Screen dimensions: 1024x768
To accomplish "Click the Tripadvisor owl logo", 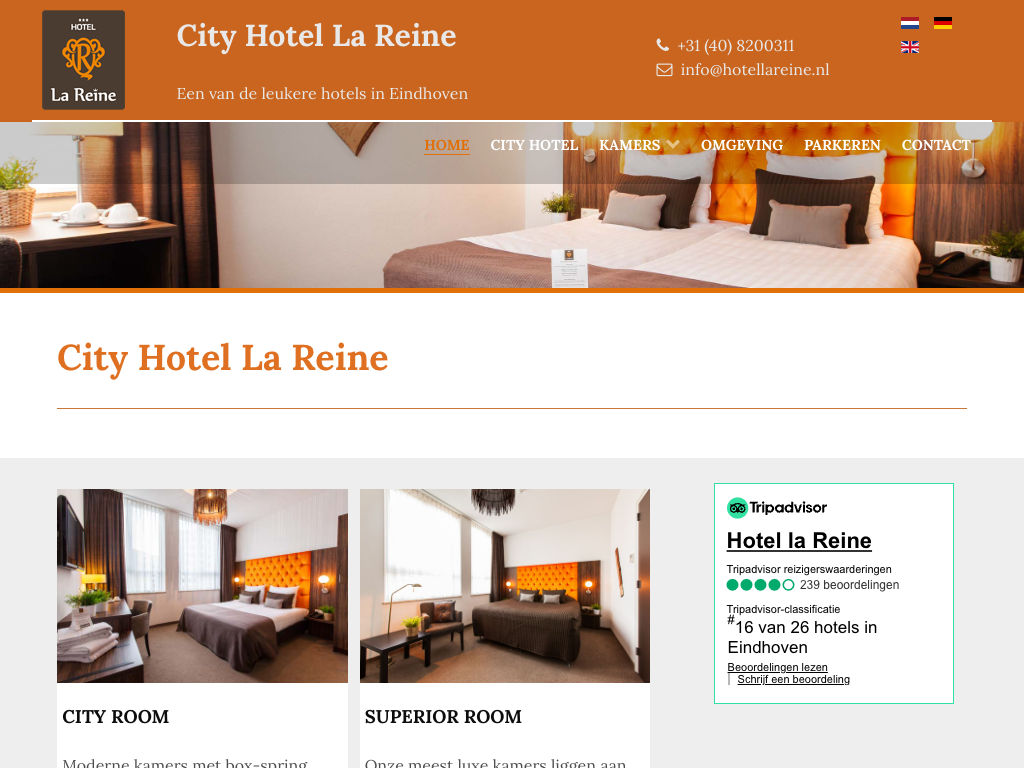I will pos(737,507).
